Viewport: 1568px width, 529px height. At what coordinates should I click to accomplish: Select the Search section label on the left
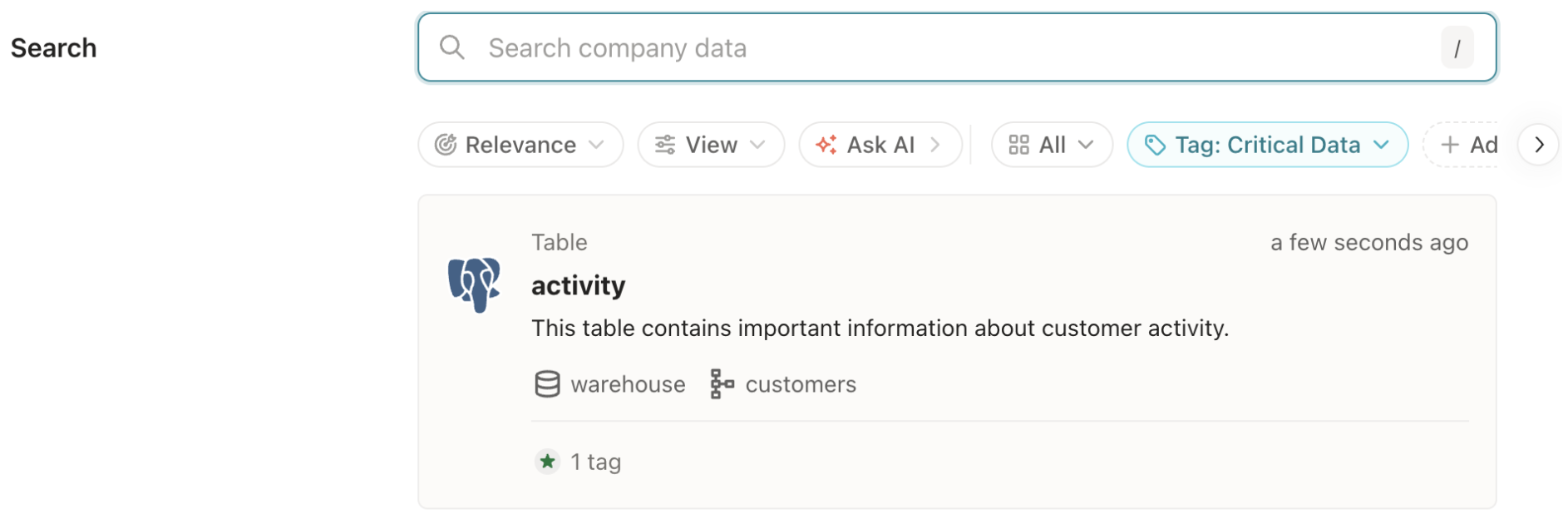coord(53,47)
